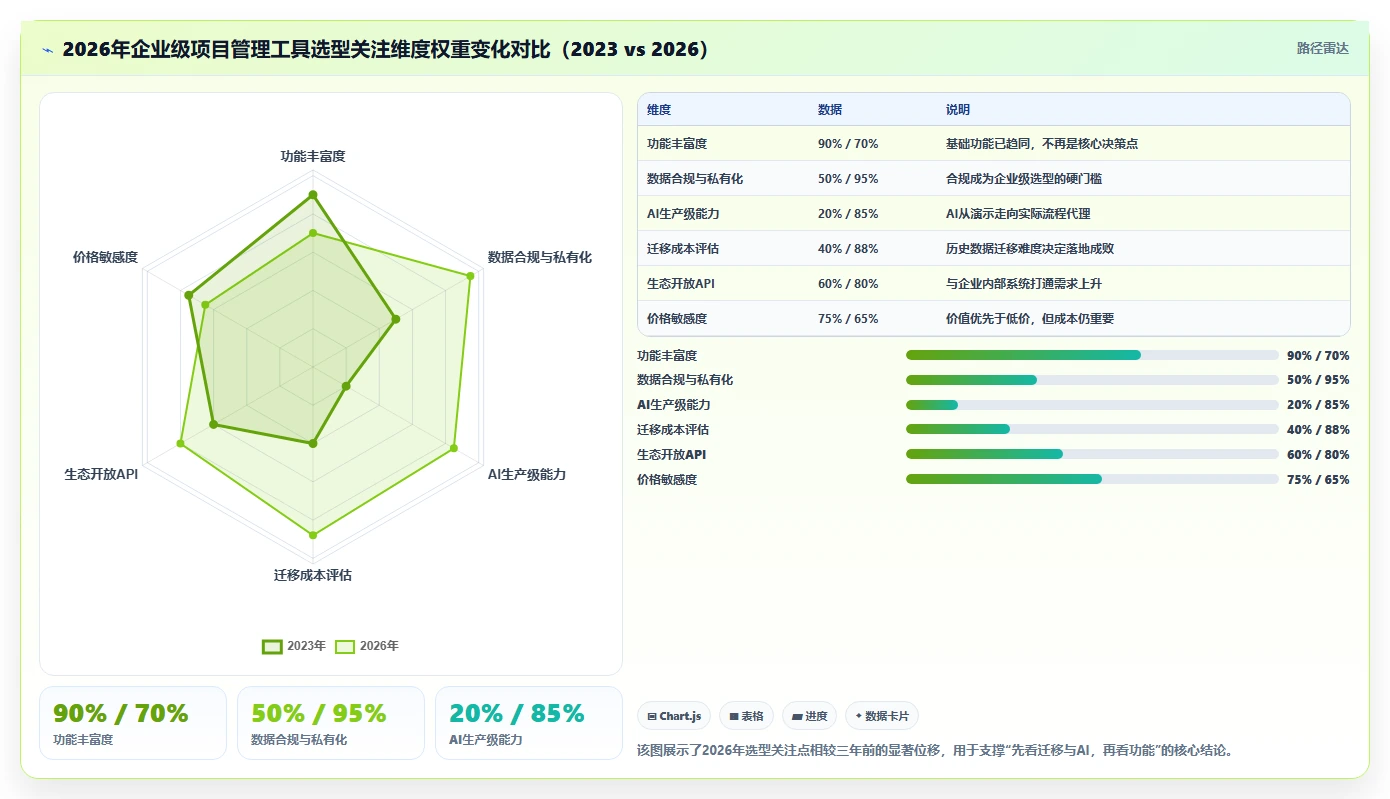Click the AI生产级能力 progress bar
Screen dimensions: 1390x799
click(x=1092, y=405)
